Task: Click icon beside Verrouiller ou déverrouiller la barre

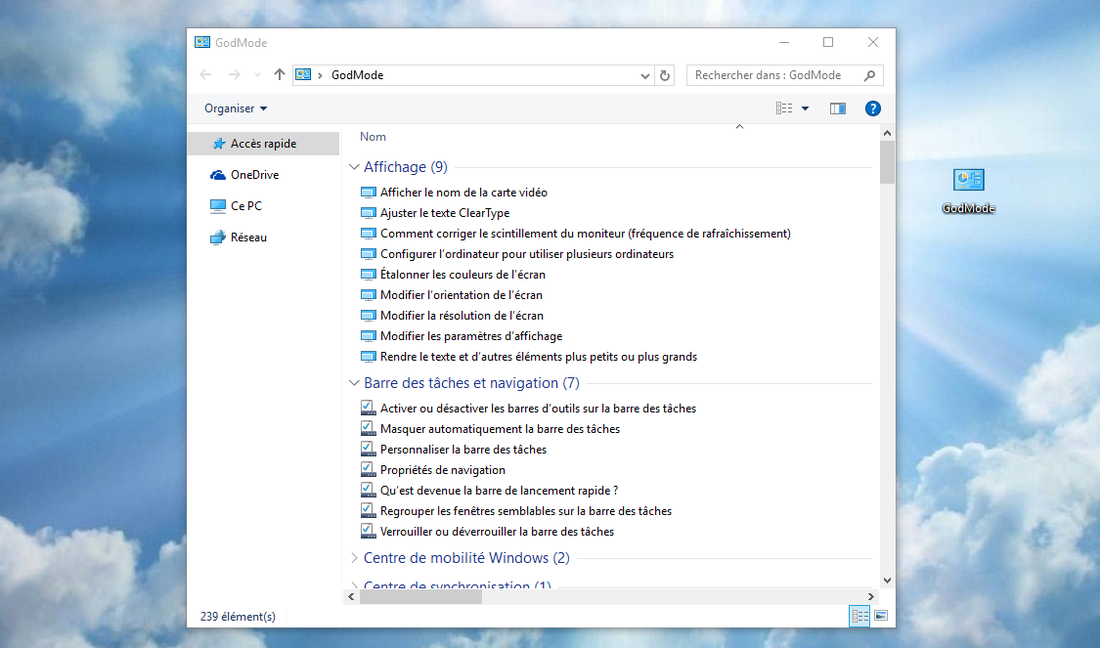Action: [x=368, y=531]
